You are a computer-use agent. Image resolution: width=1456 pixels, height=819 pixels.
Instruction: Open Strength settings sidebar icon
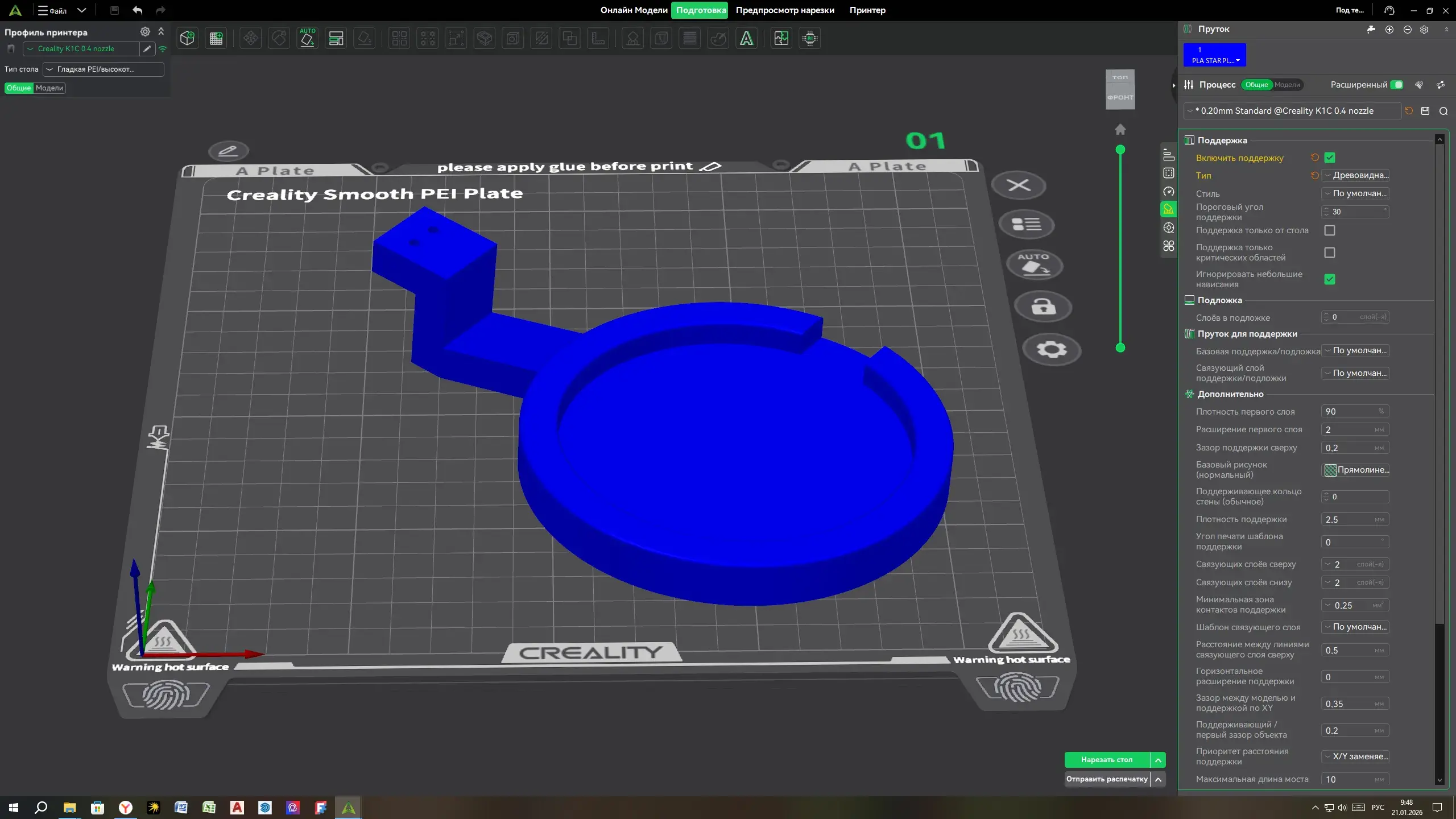(1169, 173)
